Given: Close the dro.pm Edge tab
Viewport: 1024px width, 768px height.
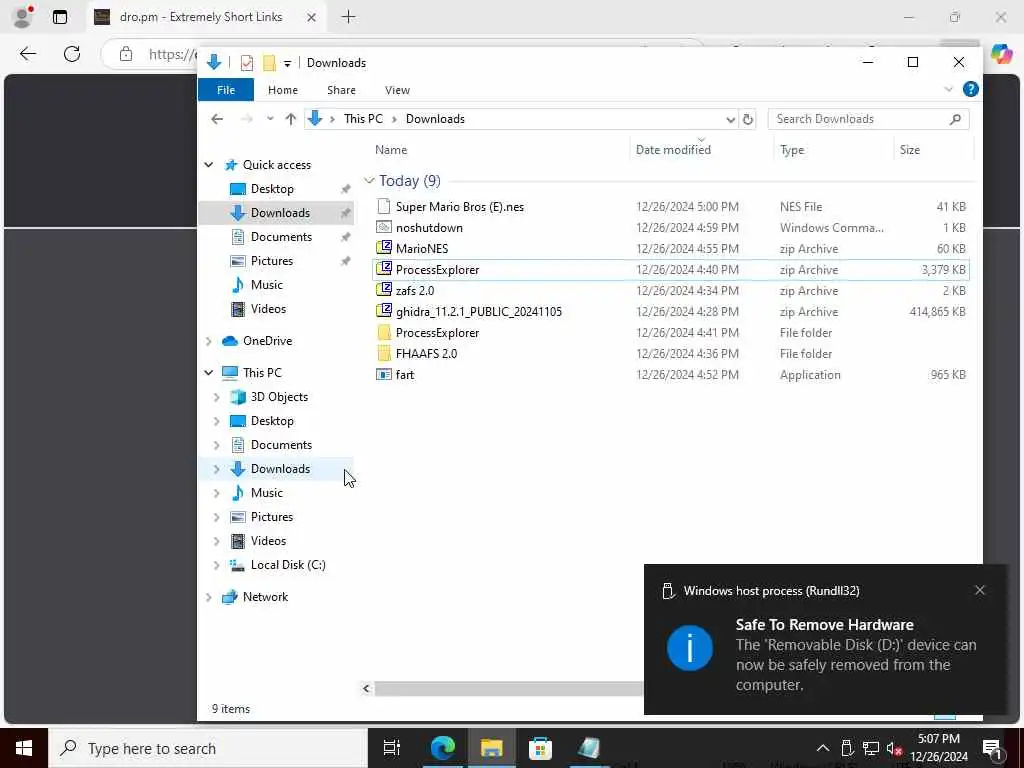Looking at the screenshot, I should coord(312,18).
